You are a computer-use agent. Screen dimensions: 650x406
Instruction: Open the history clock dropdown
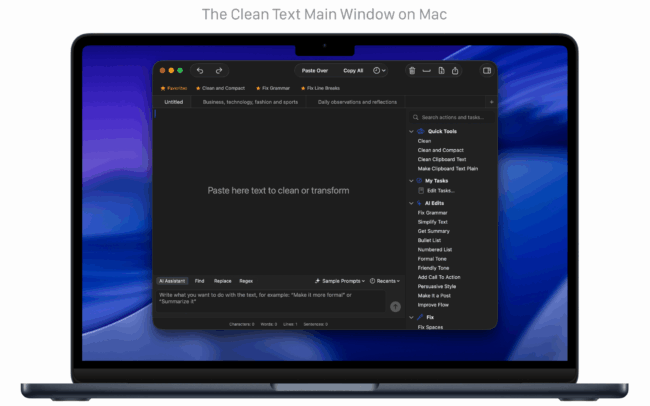[379, 71]
